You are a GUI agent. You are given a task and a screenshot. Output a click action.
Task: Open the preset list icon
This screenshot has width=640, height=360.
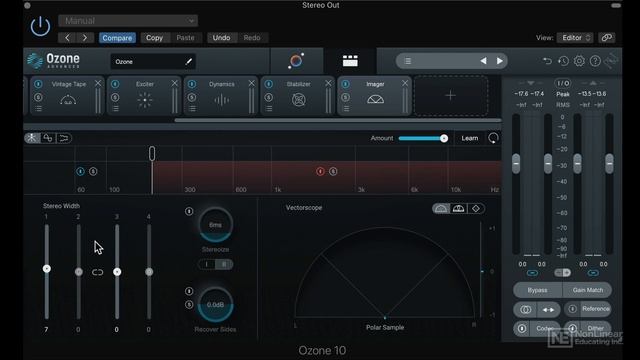(407, 61)
